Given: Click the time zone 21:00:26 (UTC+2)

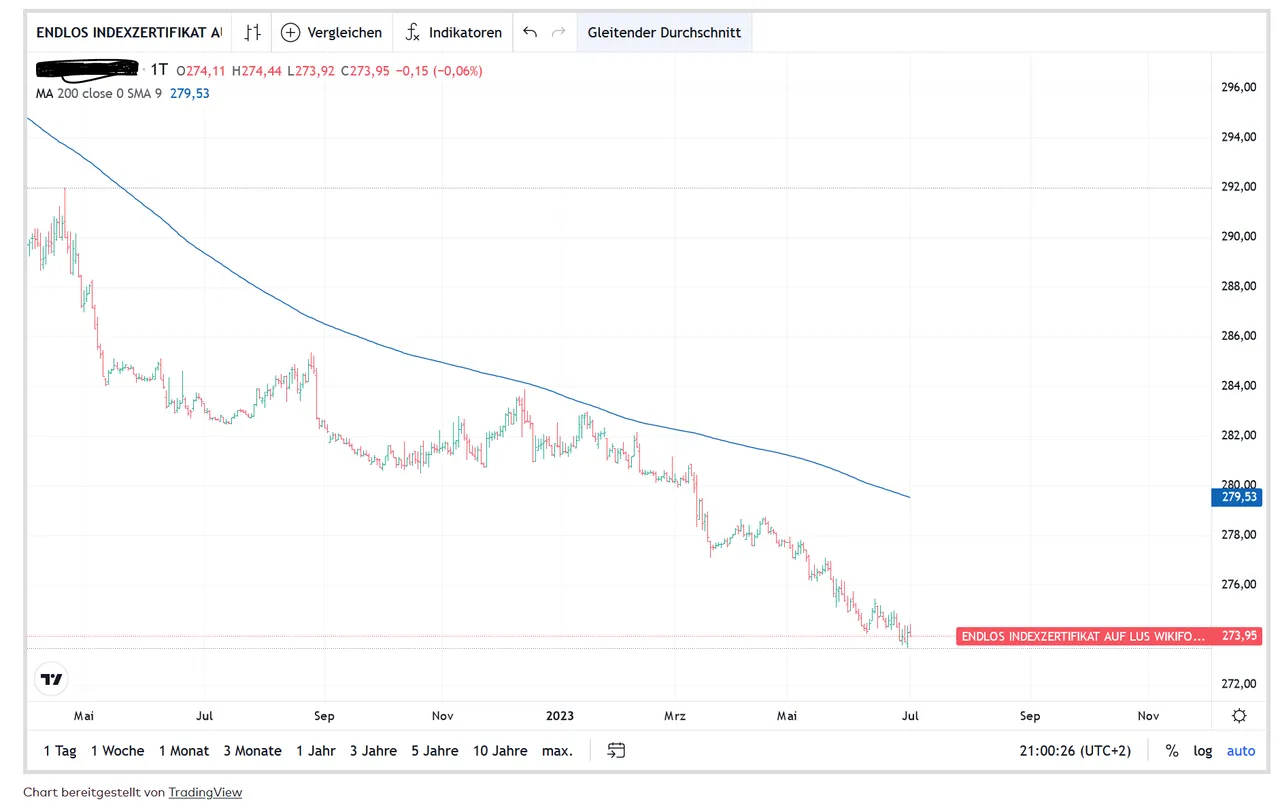Looking at the screenshot, I should click(x=1075, y=751).
